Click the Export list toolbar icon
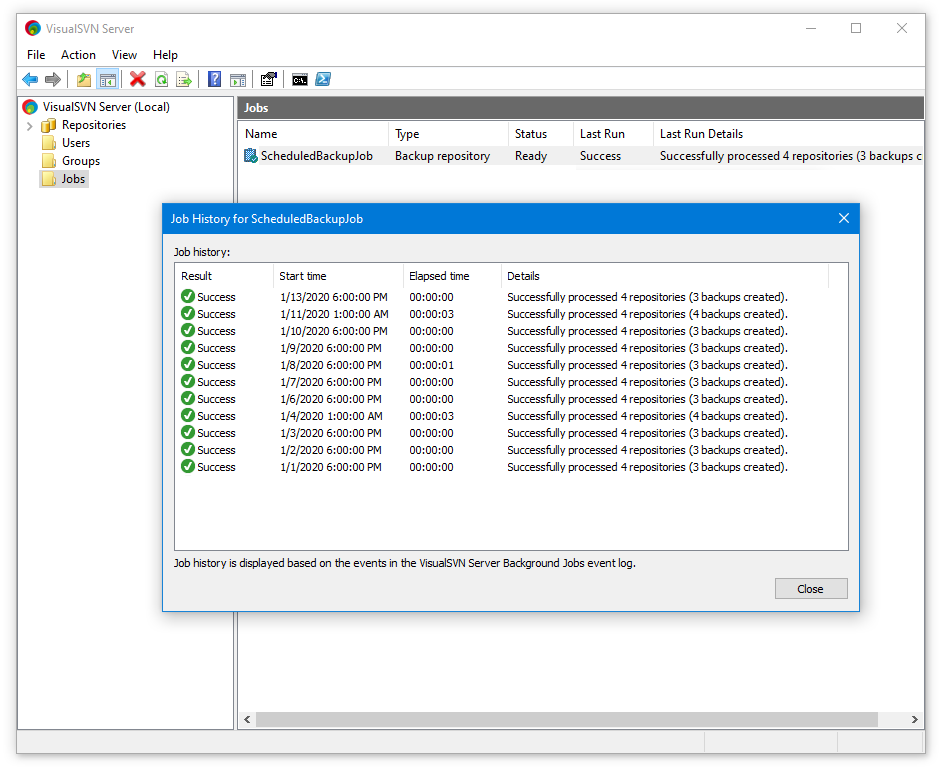Image resolution: width=941 pixels, height=770 pixels. pyautogui.click(x=184, y=80)
